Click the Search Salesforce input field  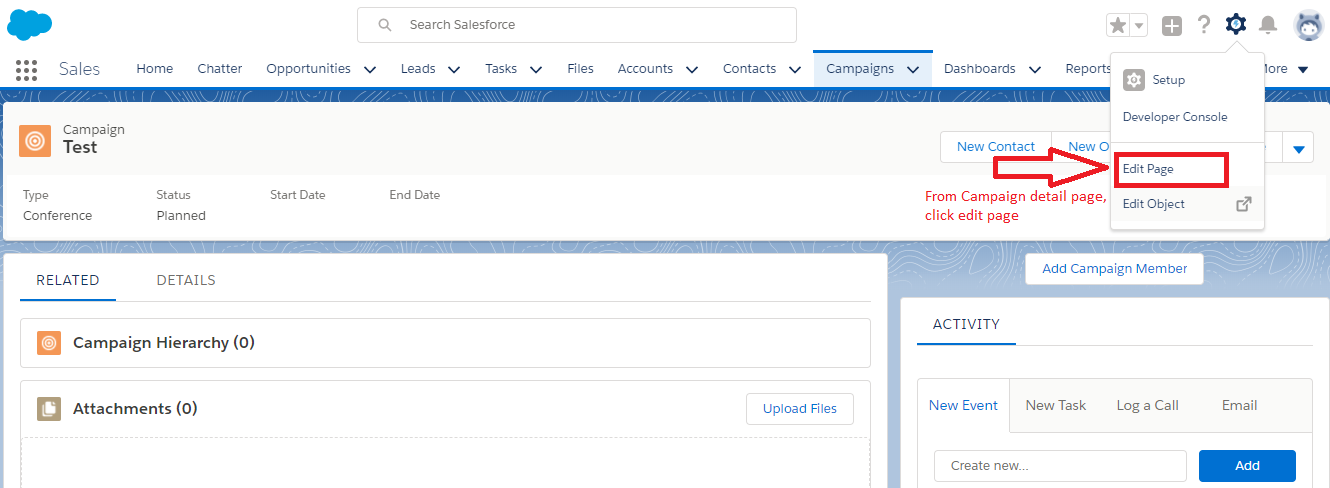tap(590, 25)
